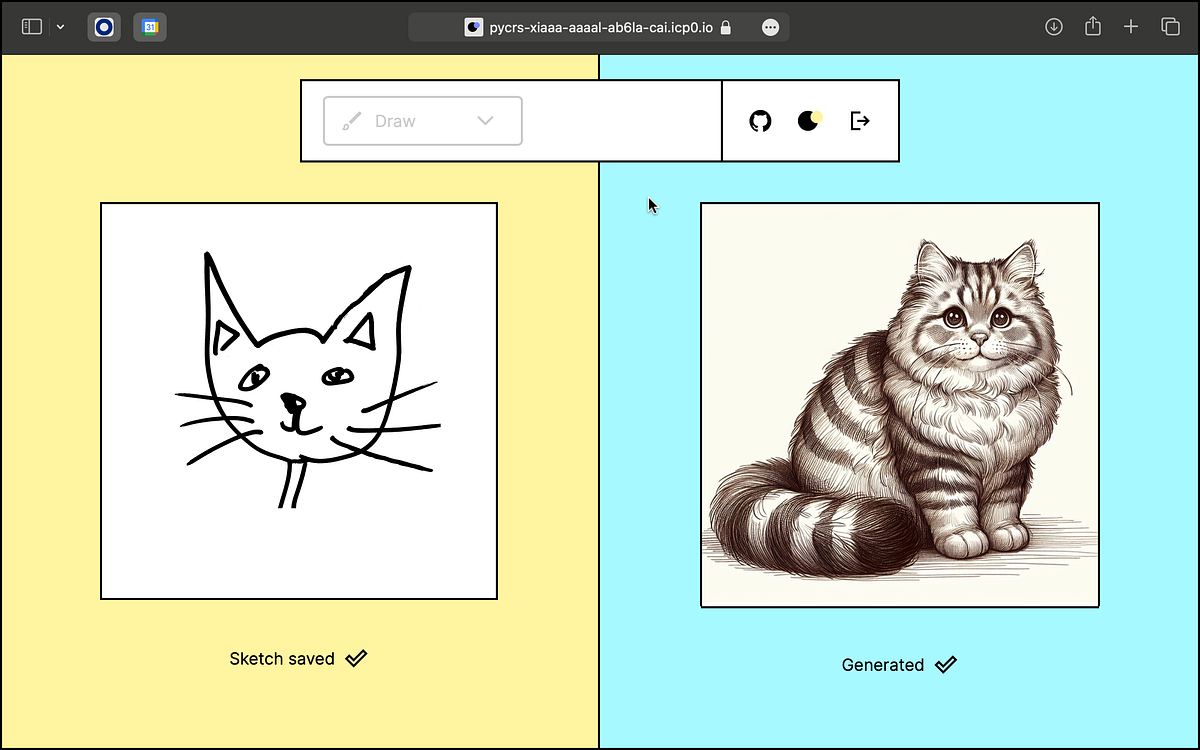Expand the sidebar options chevron
The height and width of the screenshot is (750, 1200).
[x=60, y=27]
